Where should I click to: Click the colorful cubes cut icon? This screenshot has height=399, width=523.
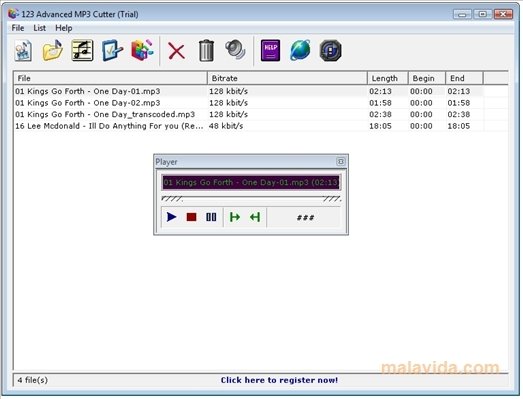(x=142, y=51)
